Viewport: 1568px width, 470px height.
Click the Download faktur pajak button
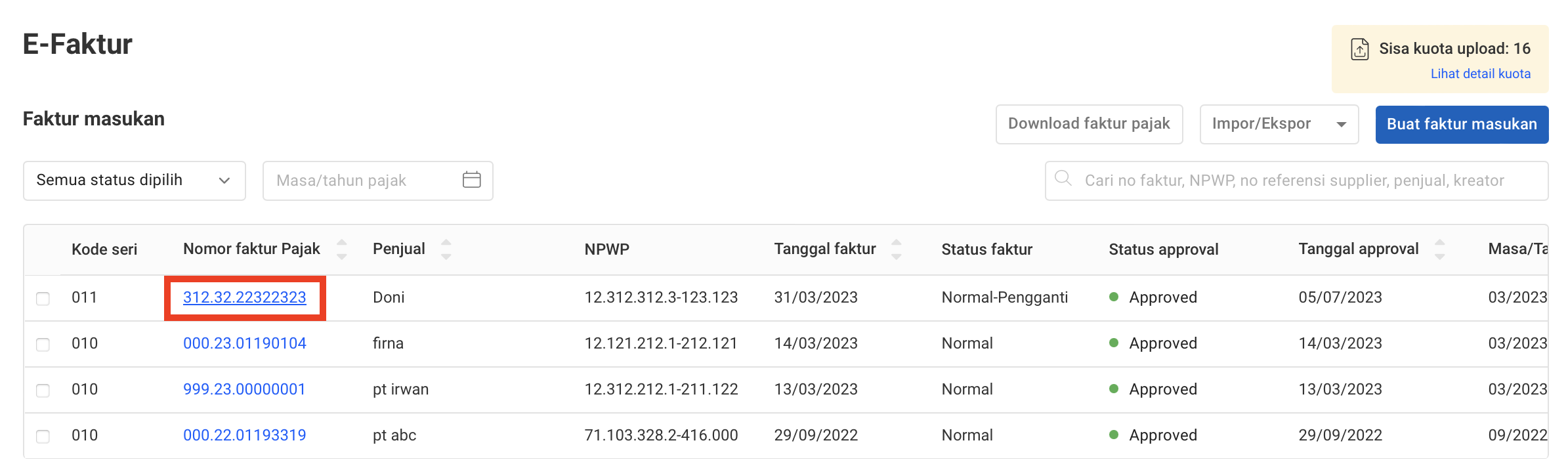(1089, 123)
